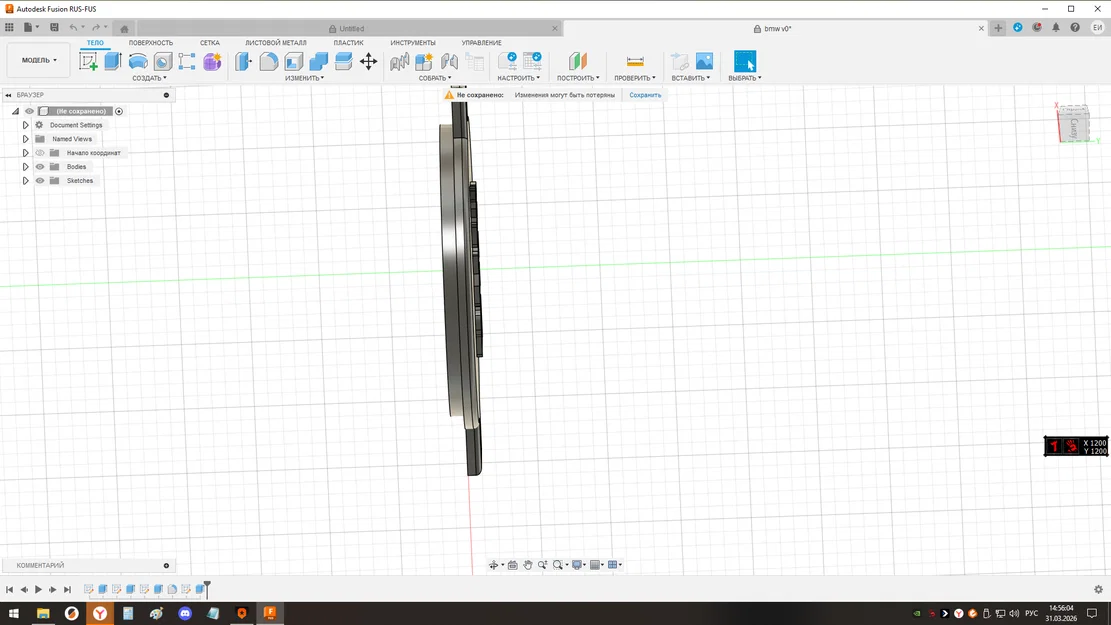The height and width of the screenshot is (625, 1111).
Task: Click the construction plane icon
Action: click(577, 62)
